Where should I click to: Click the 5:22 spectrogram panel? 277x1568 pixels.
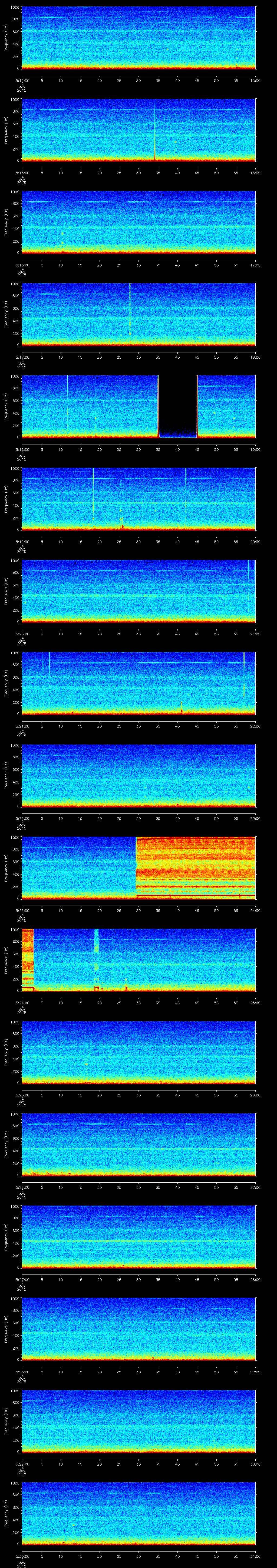click(138, 775)
